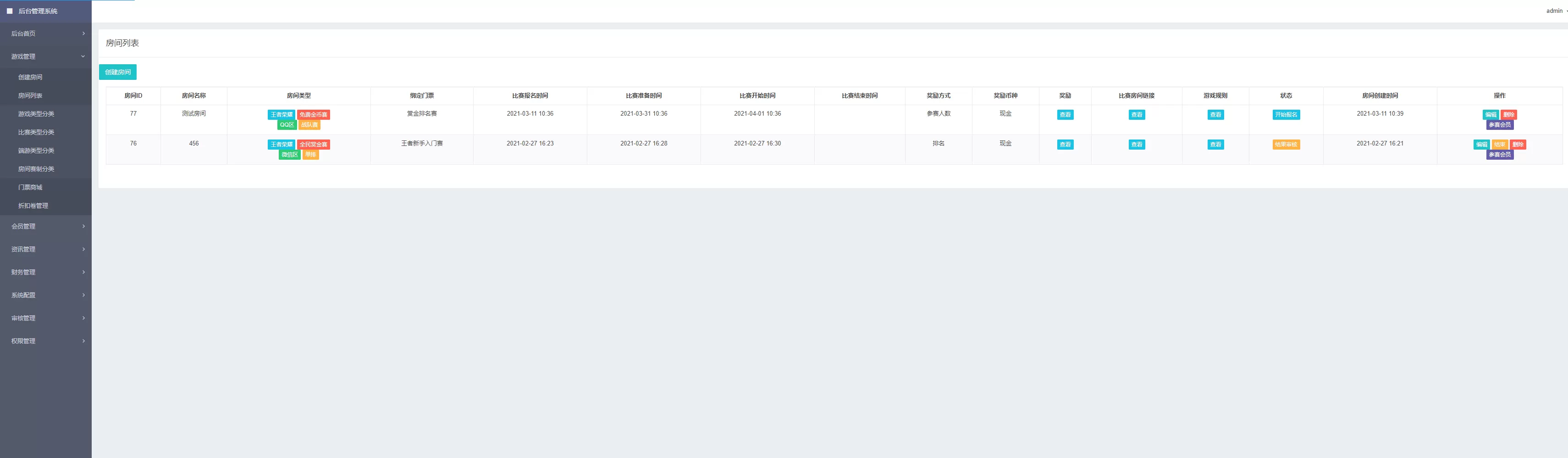Click the 开始报名 status badge
The width and height of the screenshot is (1568, 458).
pyautogui.click(x=1286, y=115)
